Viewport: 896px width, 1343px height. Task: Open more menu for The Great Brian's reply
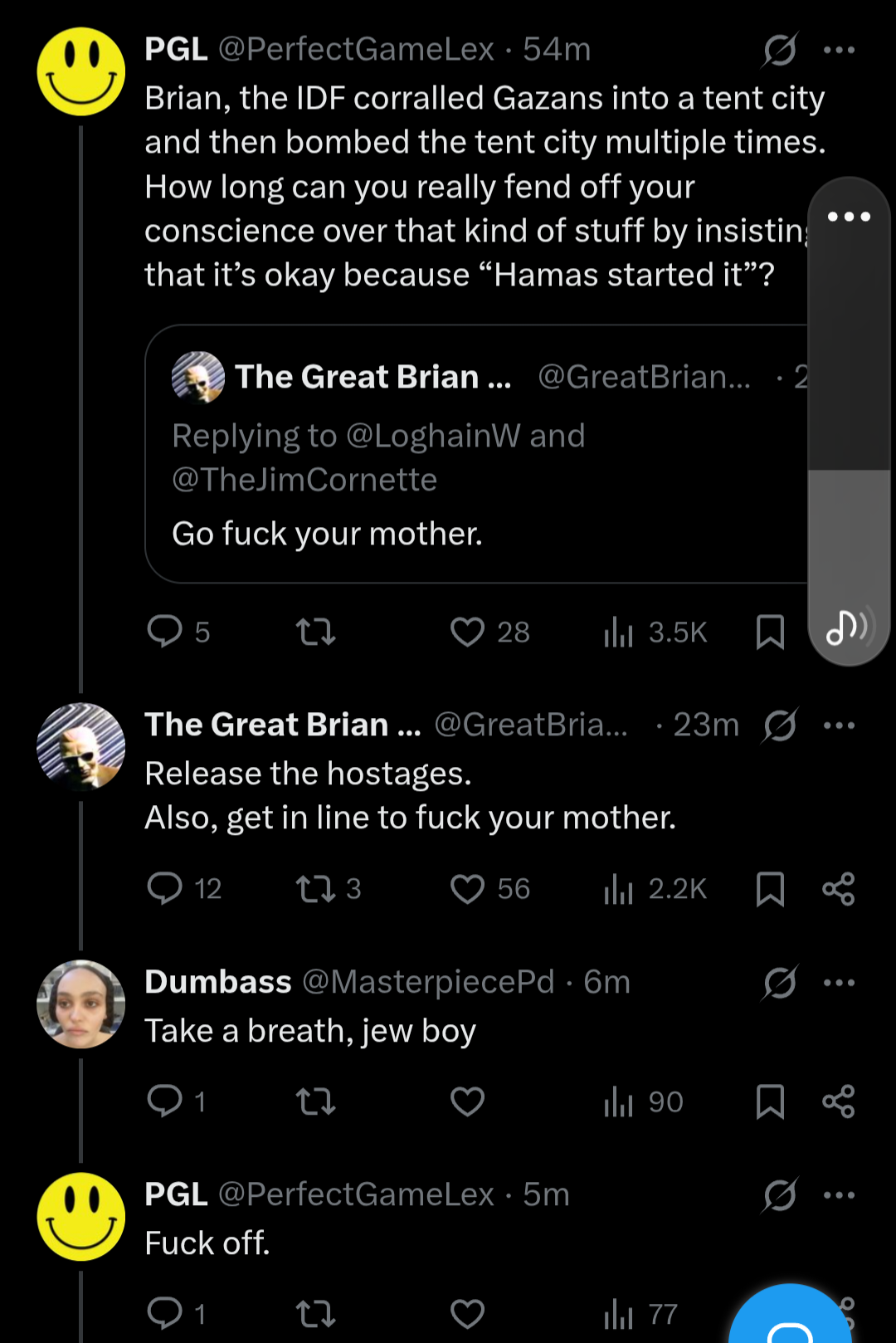(x=839, y=725)
